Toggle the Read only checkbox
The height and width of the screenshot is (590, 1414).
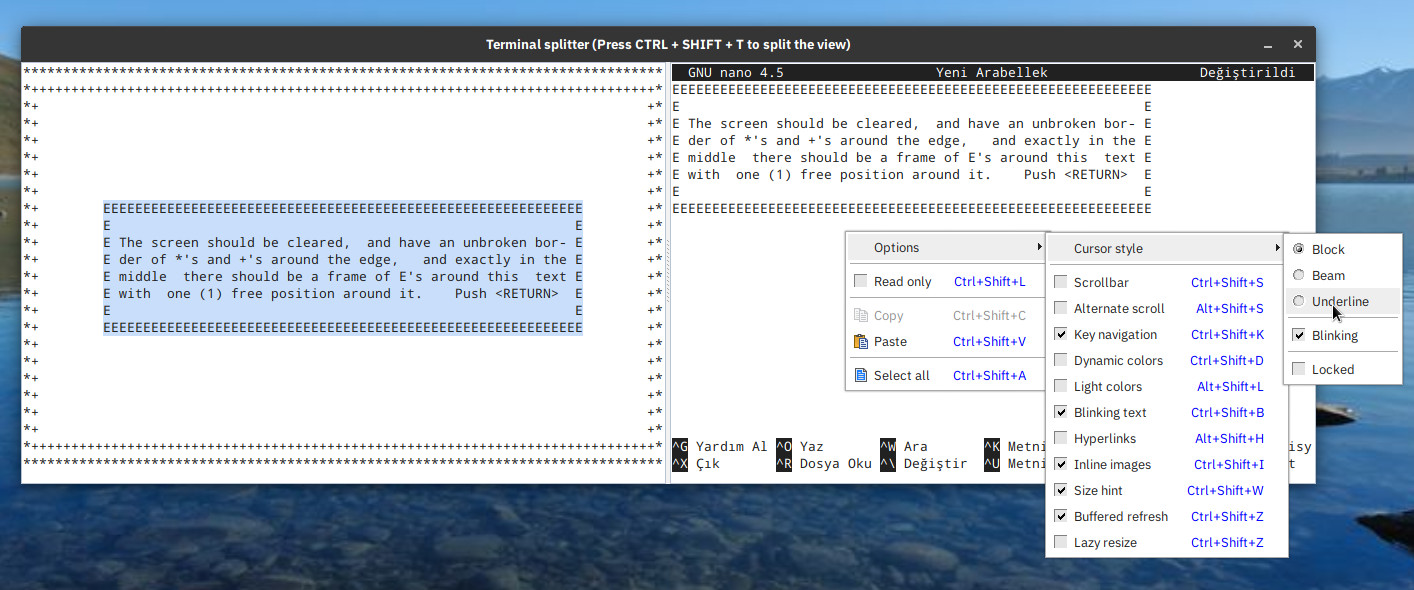[860, 282]
